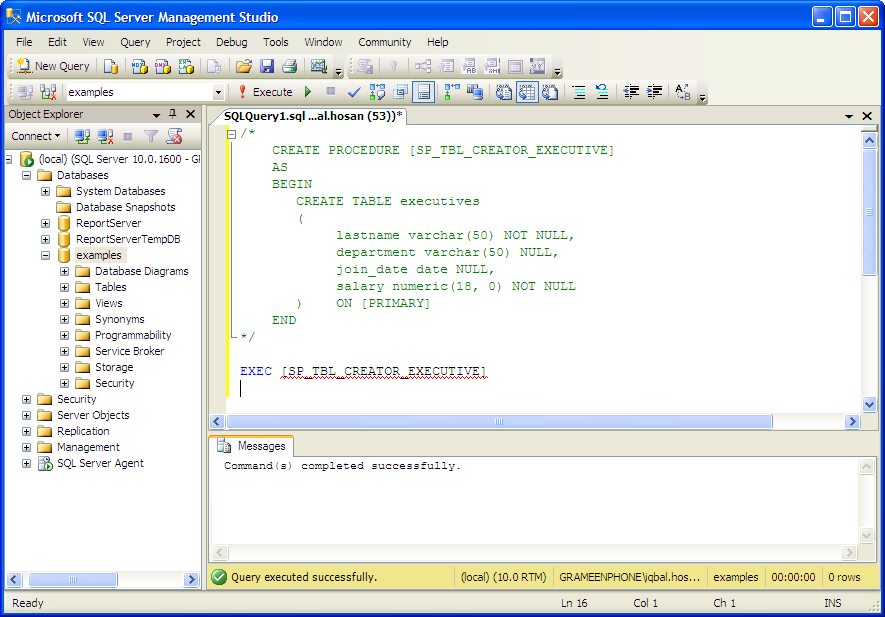Open the Query Options icon

point(400,91)
